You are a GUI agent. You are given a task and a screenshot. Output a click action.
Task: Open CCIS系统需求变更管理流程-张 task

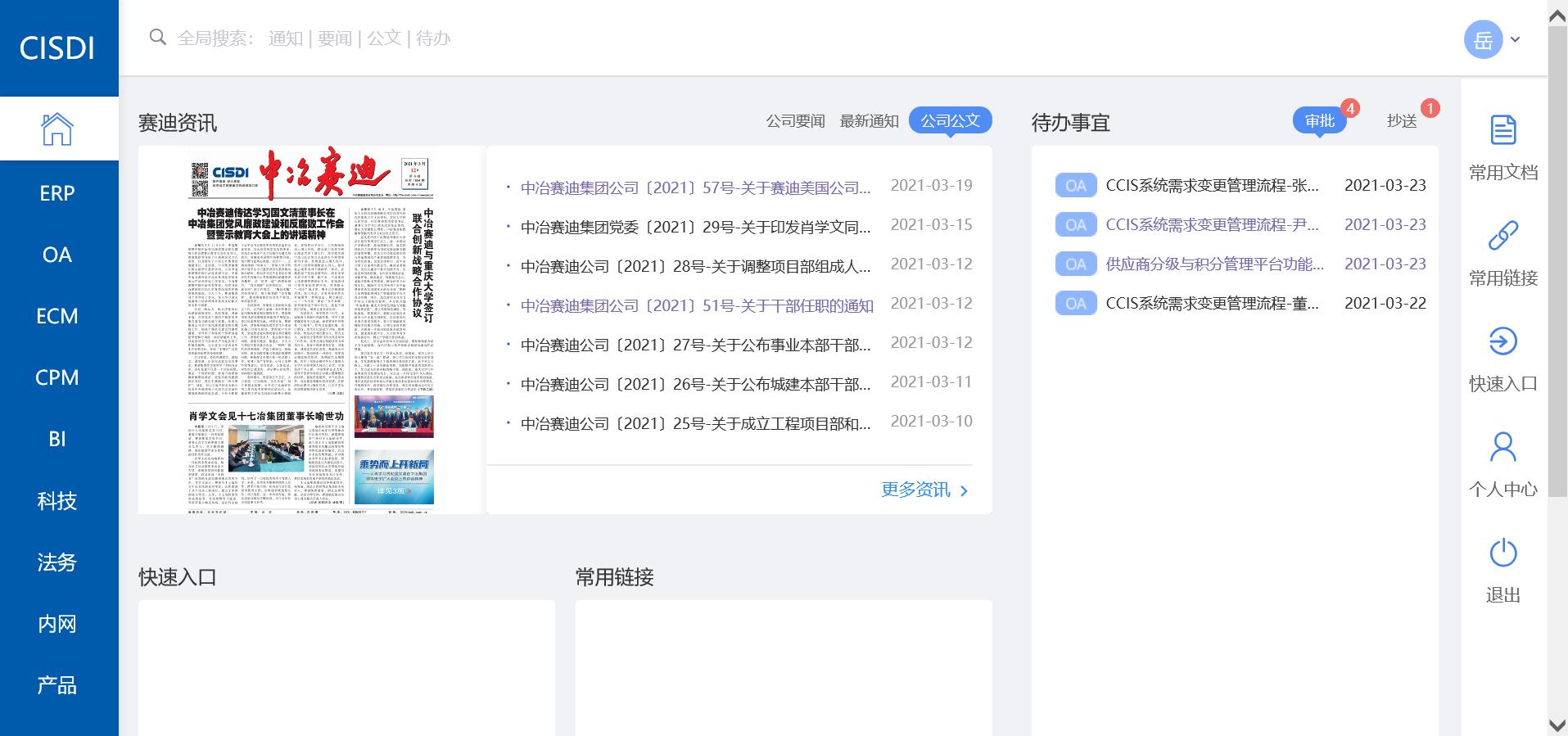(1212, 186)
